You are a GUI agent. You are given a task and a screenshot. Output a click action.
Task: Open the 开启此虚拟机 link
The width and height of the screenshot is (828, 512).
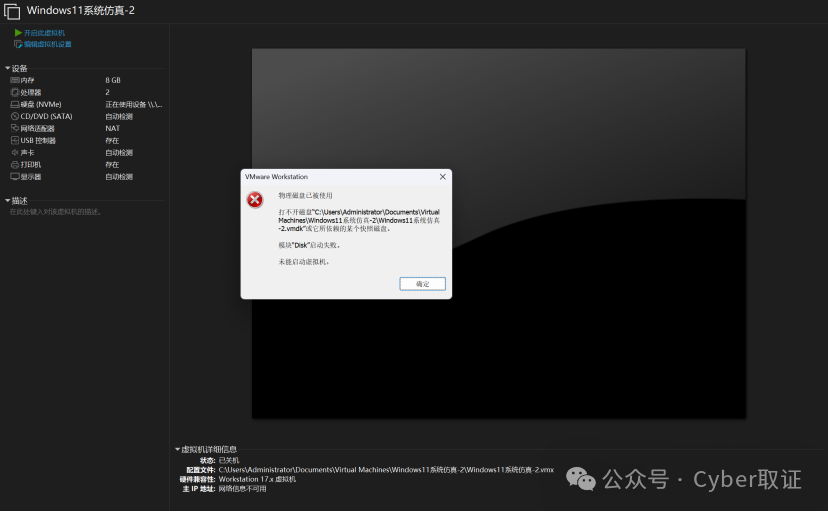(44, 33)
